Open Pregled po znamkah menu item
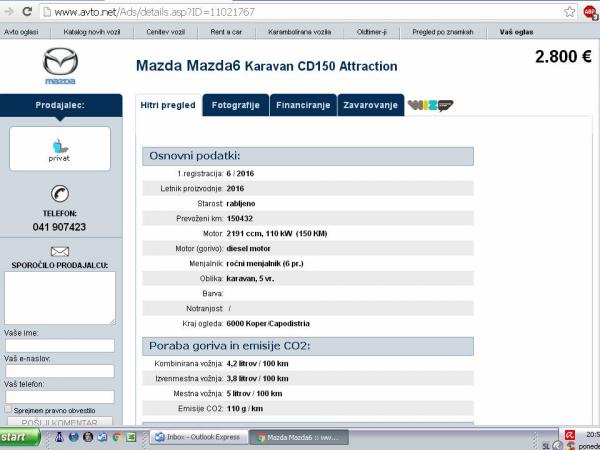Screen dimensions: 600x450 point(443,32)
